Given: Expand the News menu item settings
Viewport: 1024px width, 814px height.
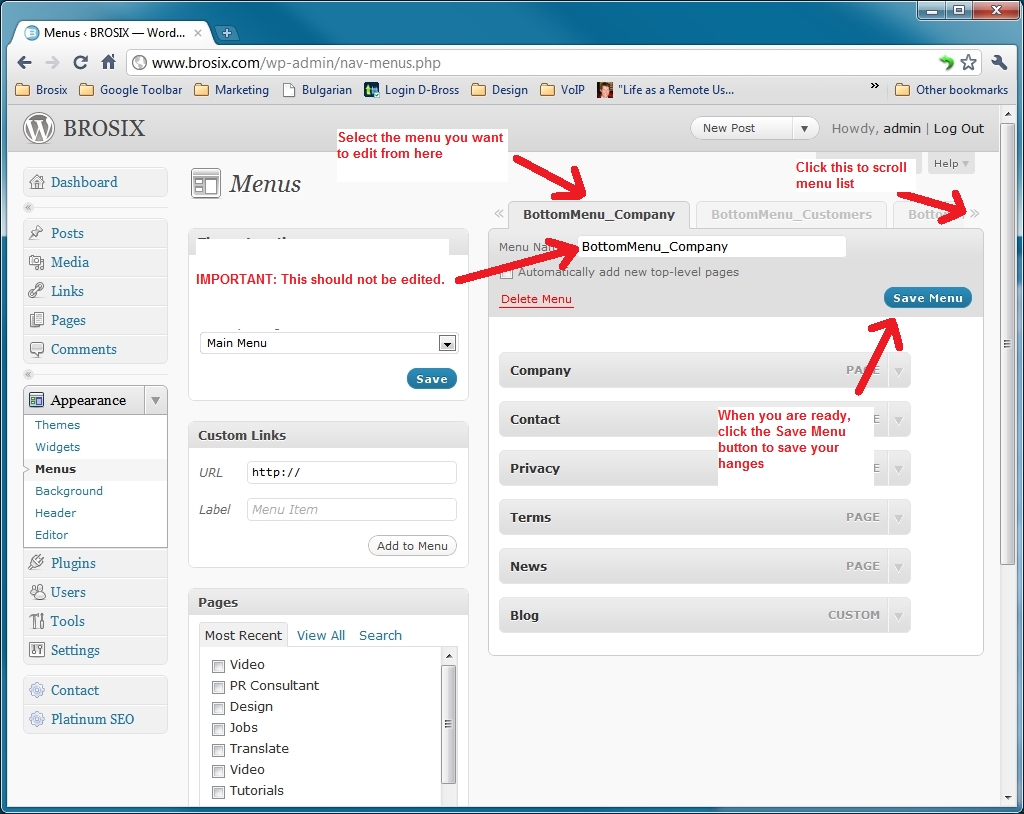Looking at the screenshot, I should [x=899, y=566].
